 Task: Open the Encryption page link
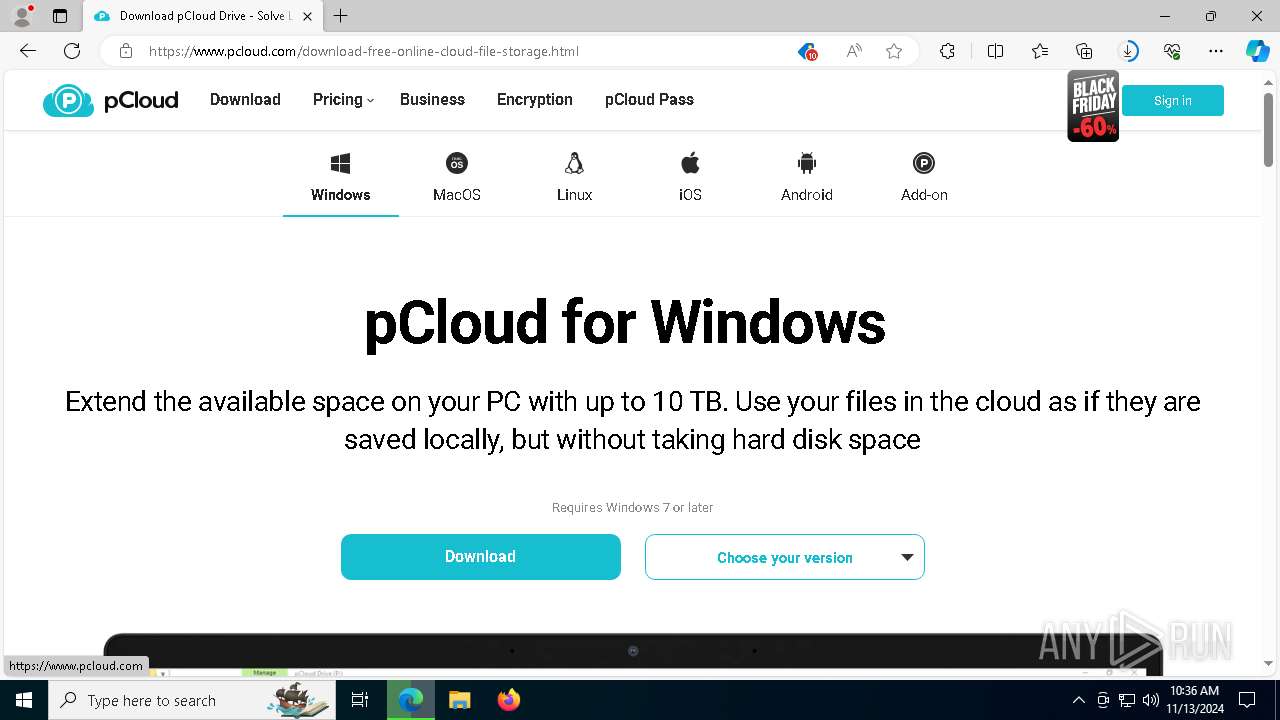pos(535,99)
